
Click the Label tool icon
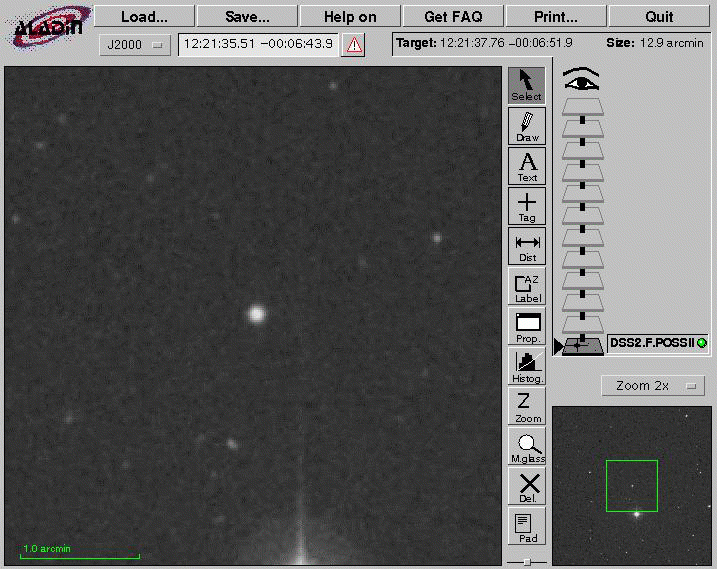tap(526, 286)
